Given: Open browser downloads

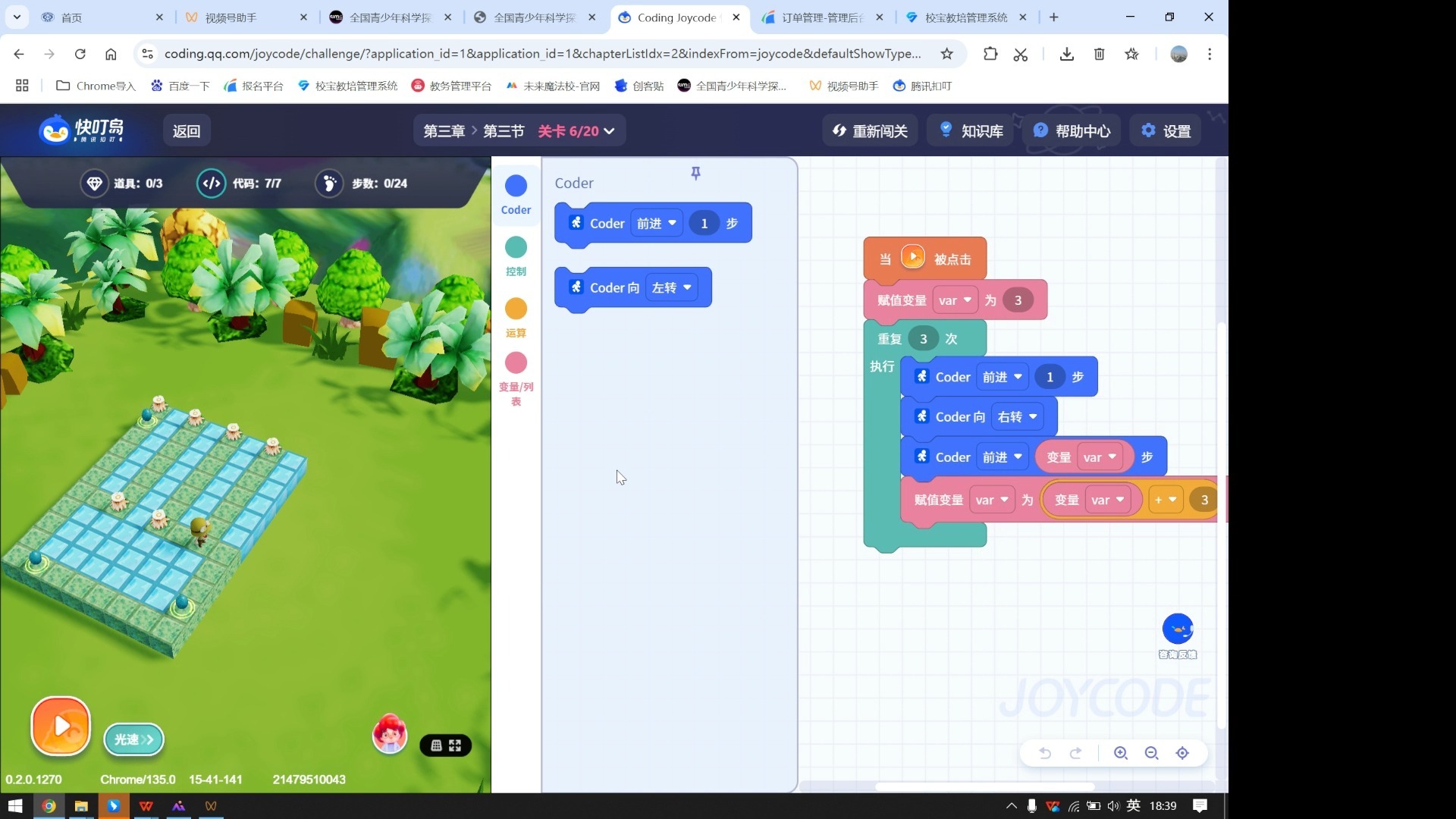Looking at the screenshot, I should coord(1066,54).
